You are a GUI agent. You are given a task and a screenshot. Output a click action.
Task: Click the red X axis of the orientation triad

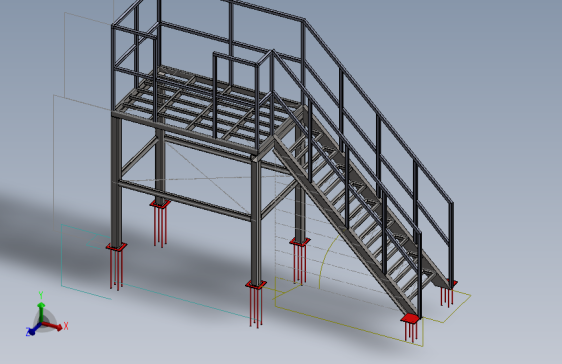click(x=54, y=326)
